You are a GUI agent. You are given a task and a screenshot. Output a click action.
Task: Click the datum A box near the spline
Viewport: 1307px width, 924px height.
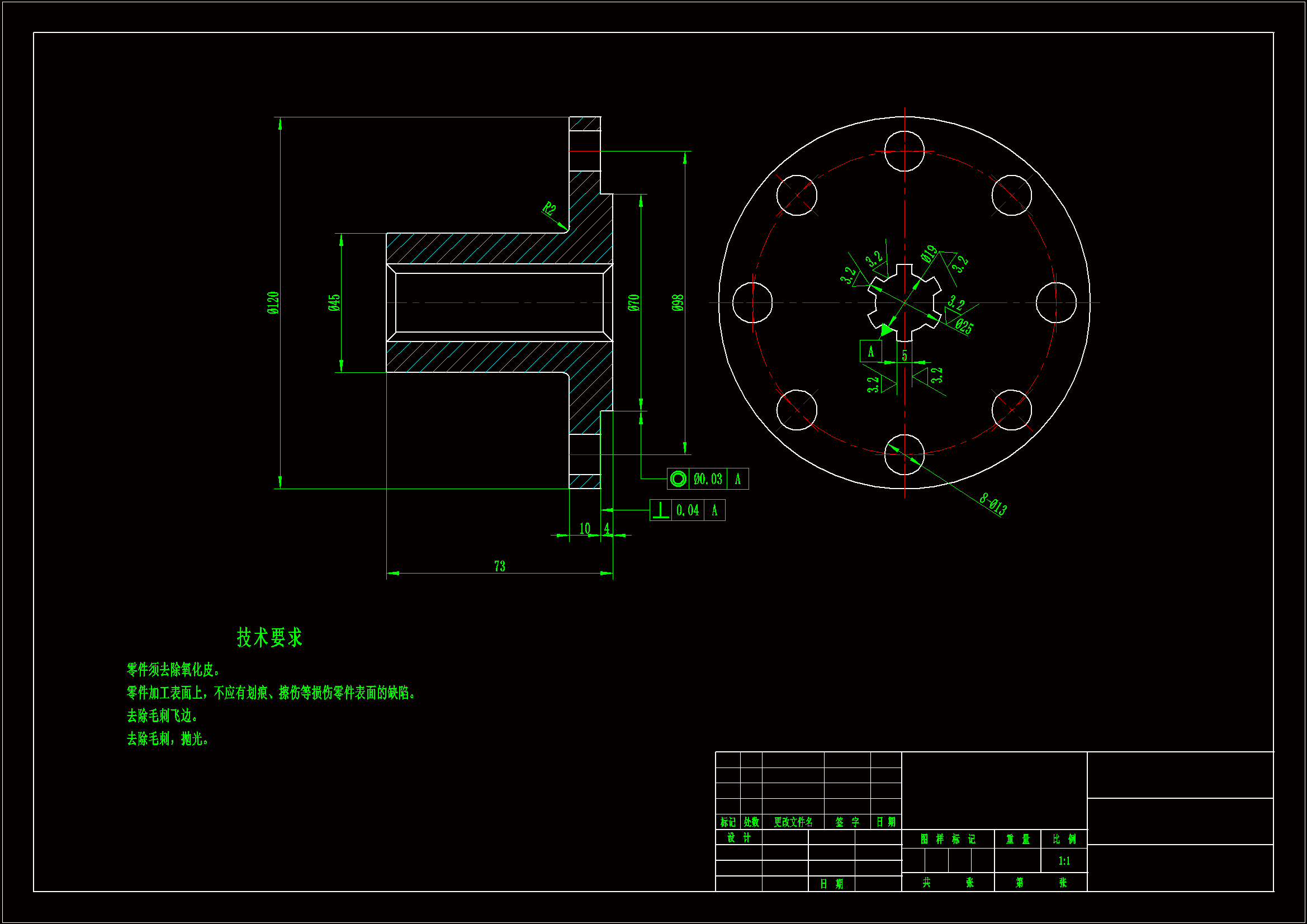[870, 351]
